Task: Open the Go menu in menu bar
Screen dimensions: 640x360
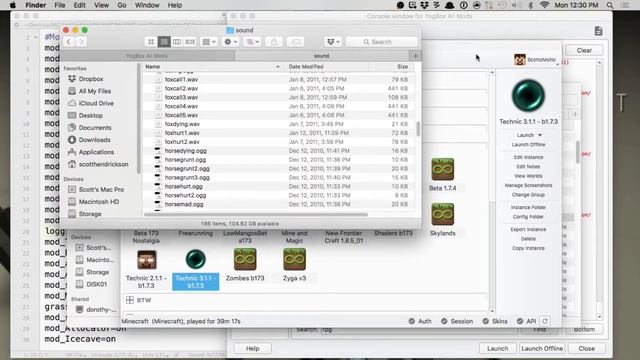Action: (x=122, y=5)
